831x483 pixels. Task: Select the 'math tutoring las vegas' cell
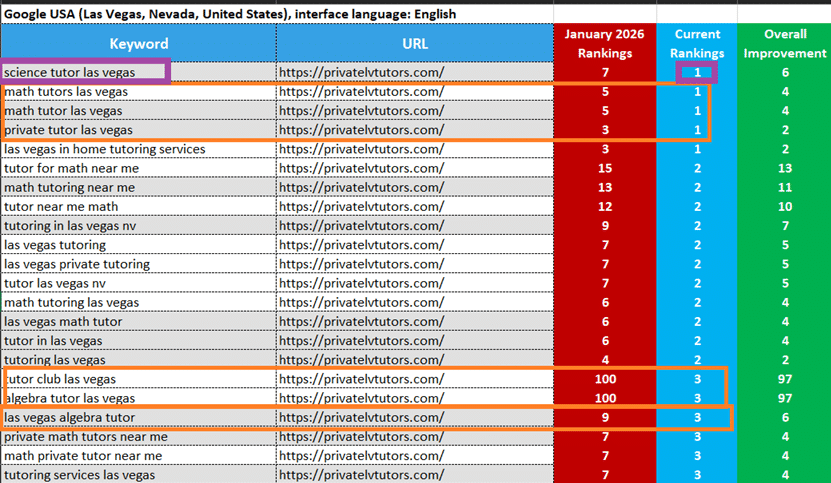coord(138,302)
